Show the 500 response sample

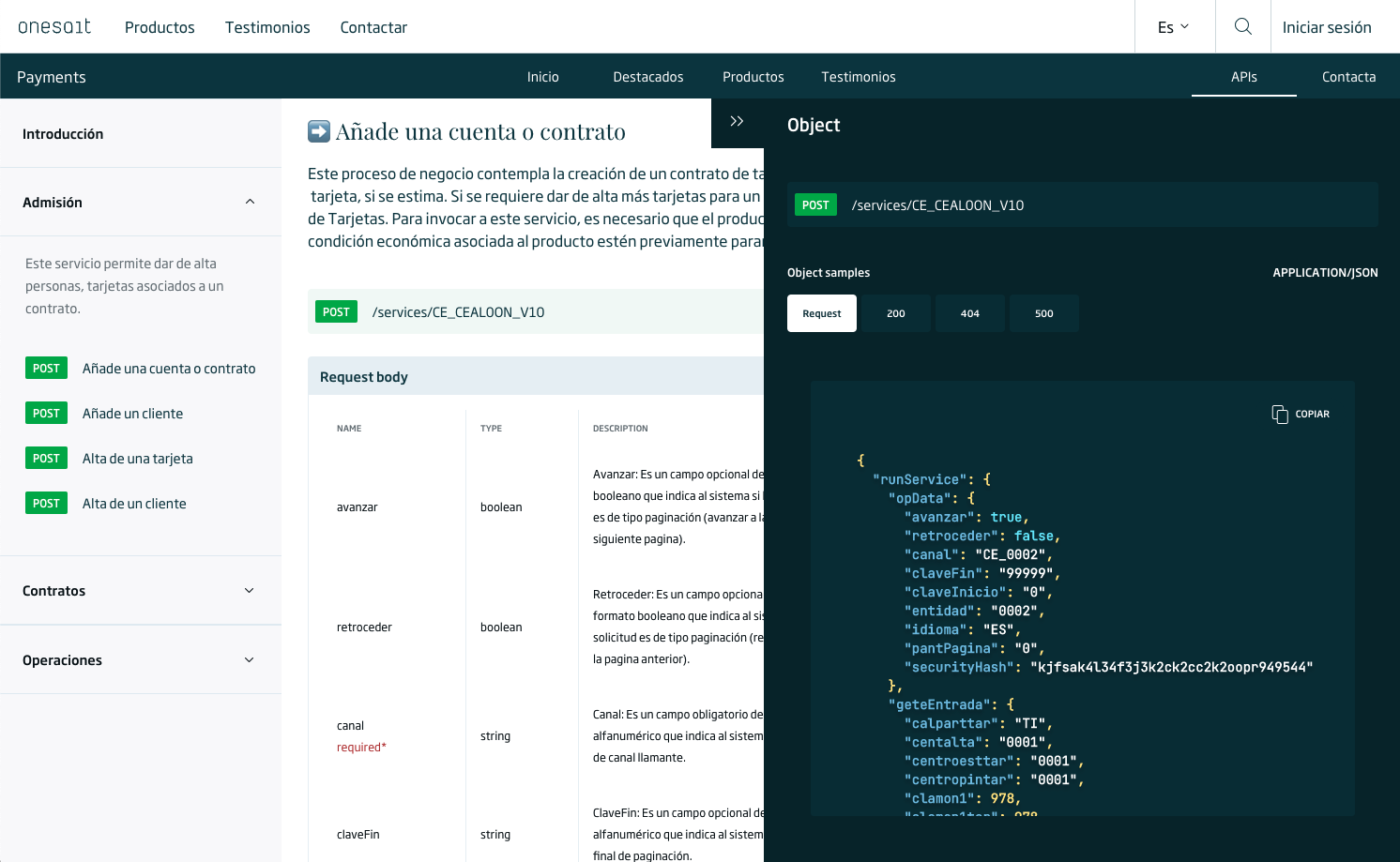(x=1044, y=313)
